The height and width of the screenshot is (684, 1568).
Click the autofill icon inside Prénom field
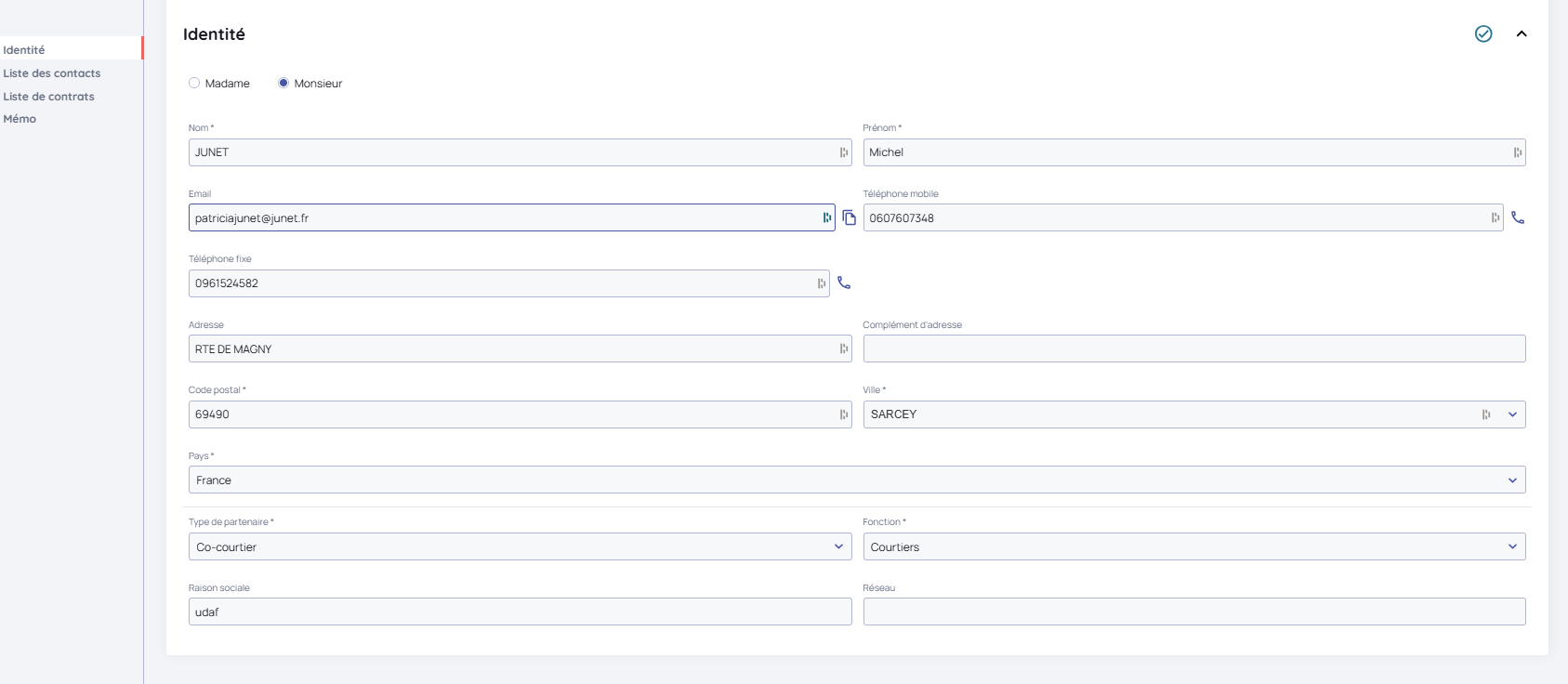(x=1517, y=152)
